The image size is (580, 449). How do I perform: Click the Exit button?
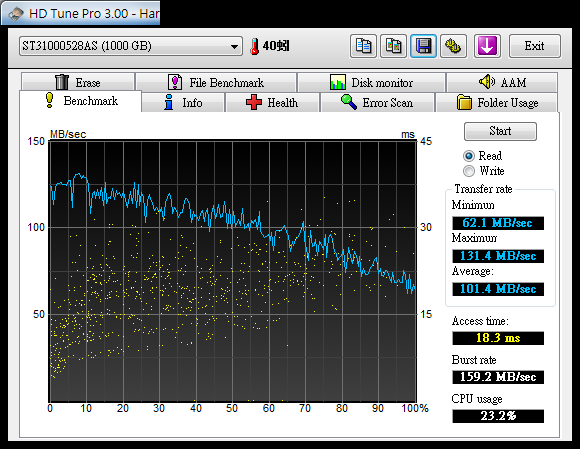(x=535, y=46)
